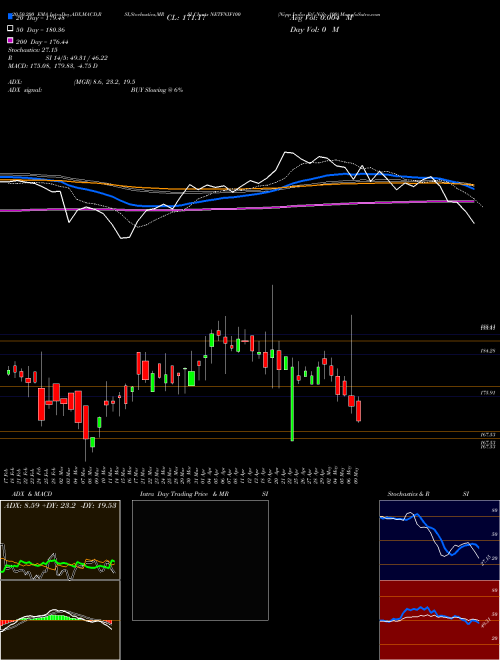The width and height of the screenshot is (500, 660).
Task: Open the ADX indicator chart panel
Action: tap(60, 540)
